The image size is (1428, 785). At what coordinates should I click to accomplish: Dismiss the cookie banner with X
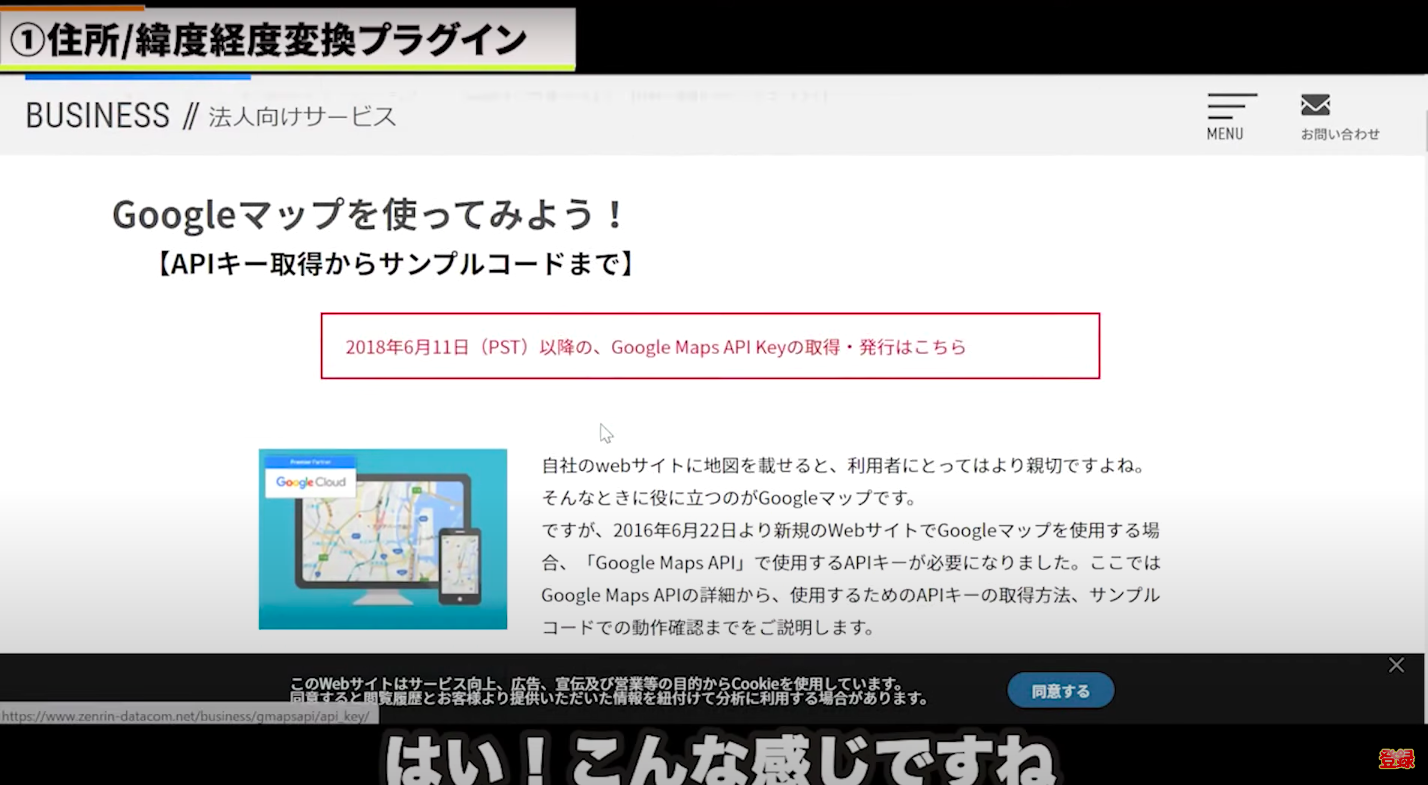(1396, 665)
